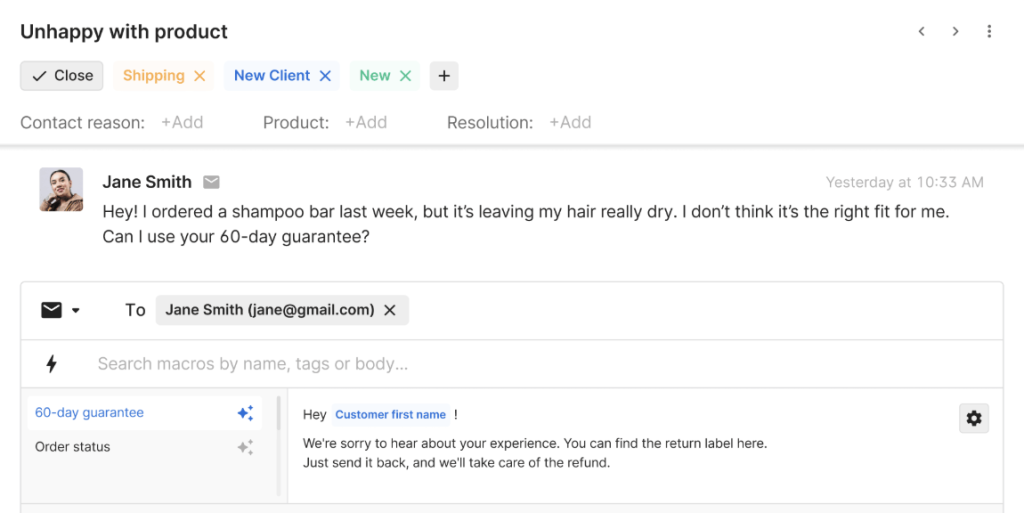Click sparkle icon beside 60-day guarantee macro
Screen dimensions: 1024x513
245,413
